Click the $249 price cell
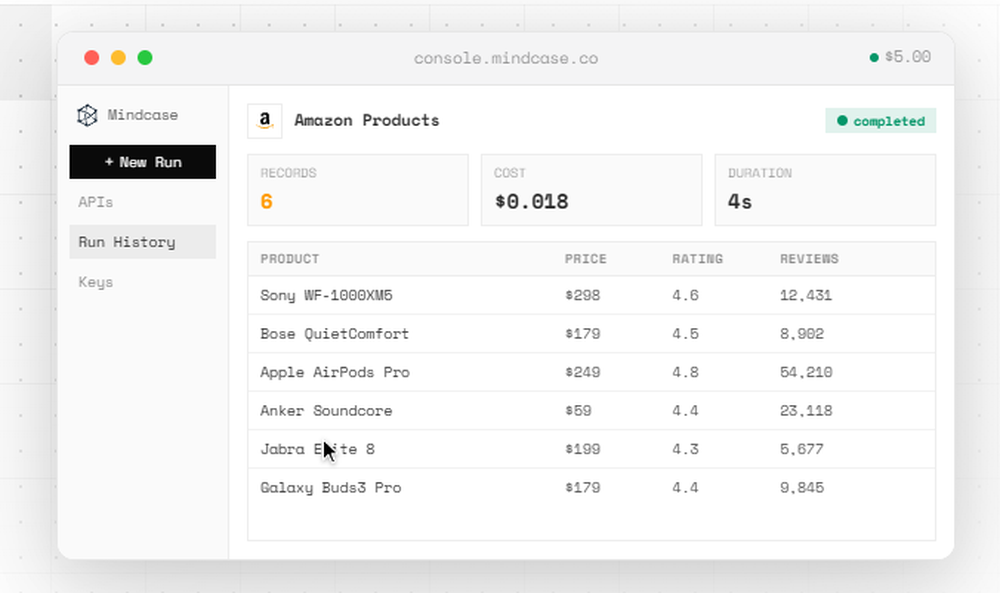The height and width of the screenshot is (593, 1000). click(x=582, y=372)
